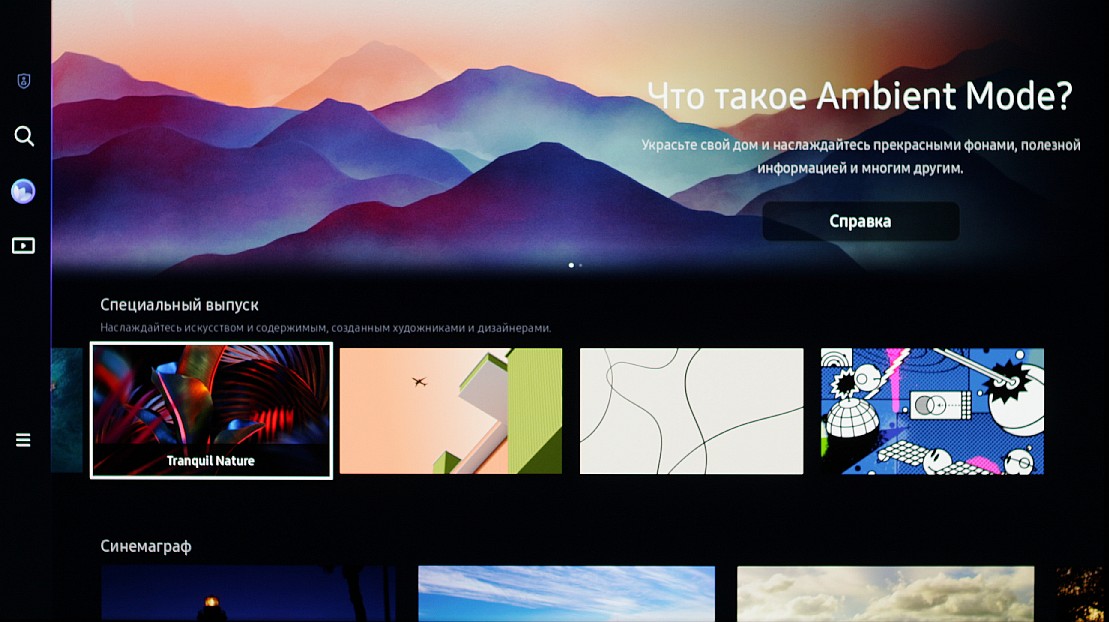This screenshot has height=622, width=1109.
Task: Select the partially visible teal thumbnail at left
Action: click(x=67, y=410)
